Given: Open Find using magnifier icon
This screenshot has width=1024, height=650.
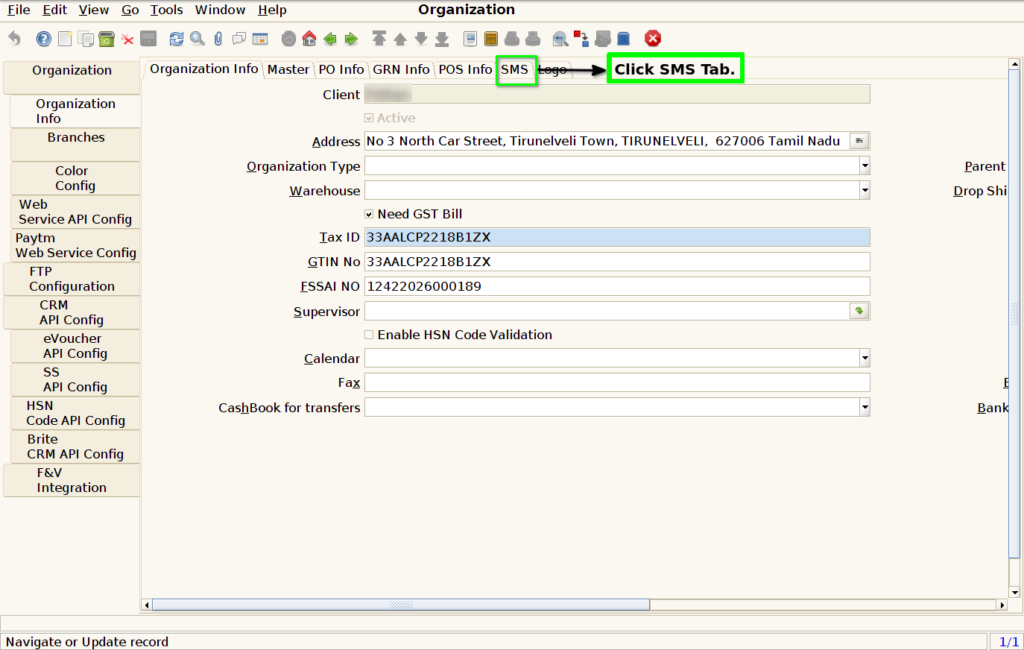Looking at the screenshot, I should click(197, 39).
